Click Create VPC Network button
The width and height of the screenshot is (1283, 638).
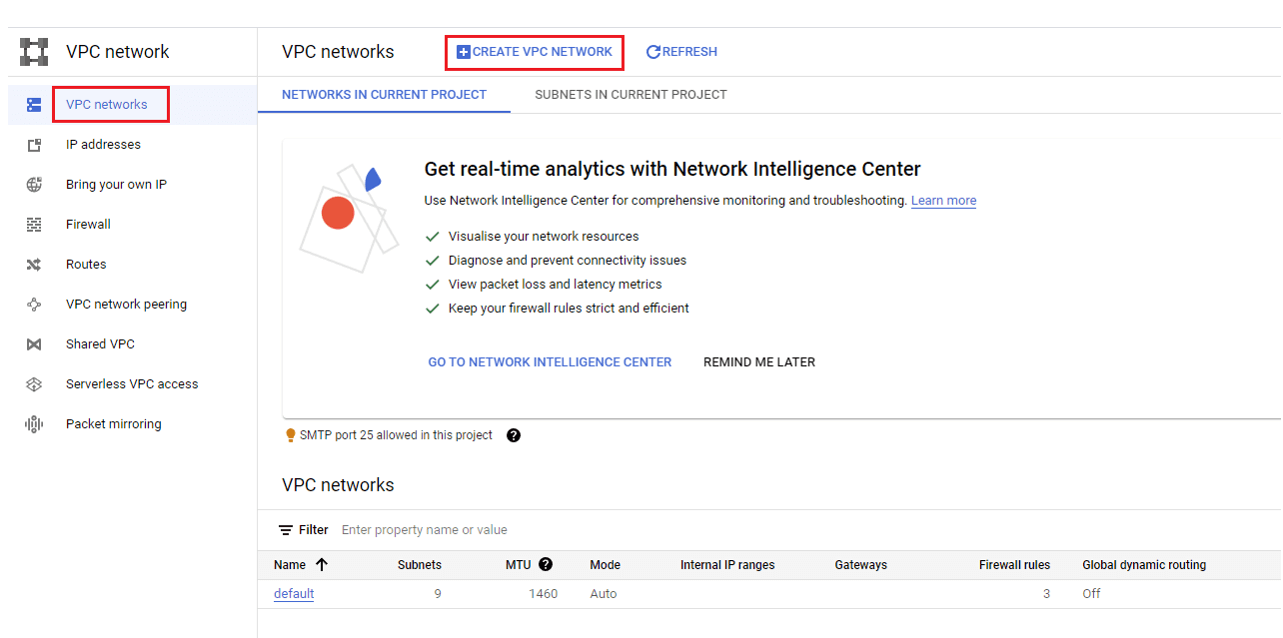pyautogui.click(x=535, y=52)
